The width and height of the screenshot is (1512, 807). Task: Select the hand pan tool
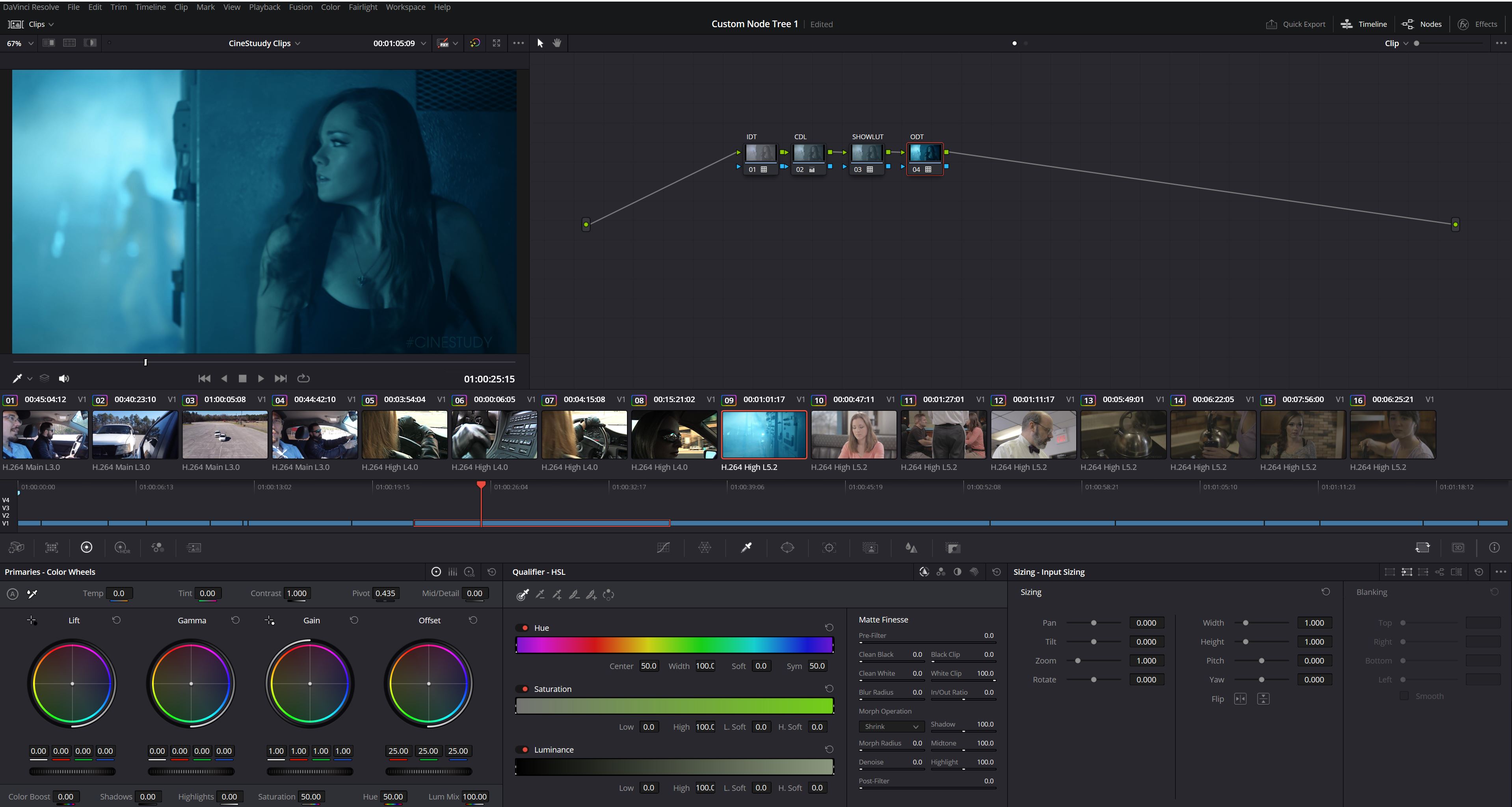(557, 43)
